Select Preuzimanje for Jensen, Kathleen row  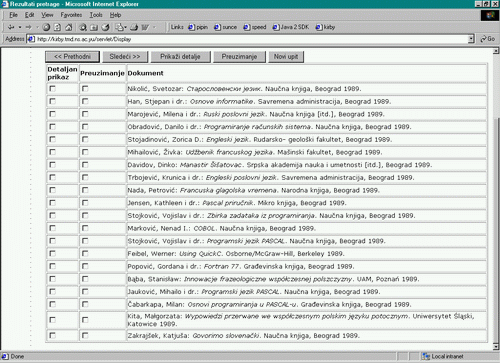coord(85,203)
